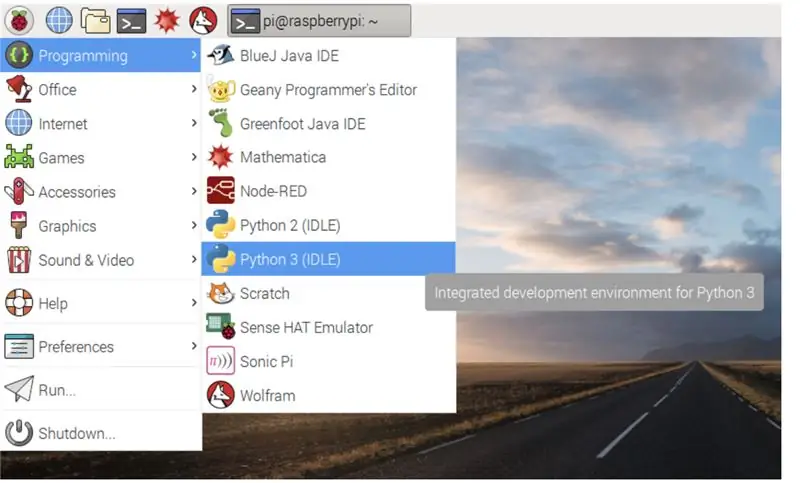
Task: Open the web browser globe in taskbar
Action: [59, 21]
